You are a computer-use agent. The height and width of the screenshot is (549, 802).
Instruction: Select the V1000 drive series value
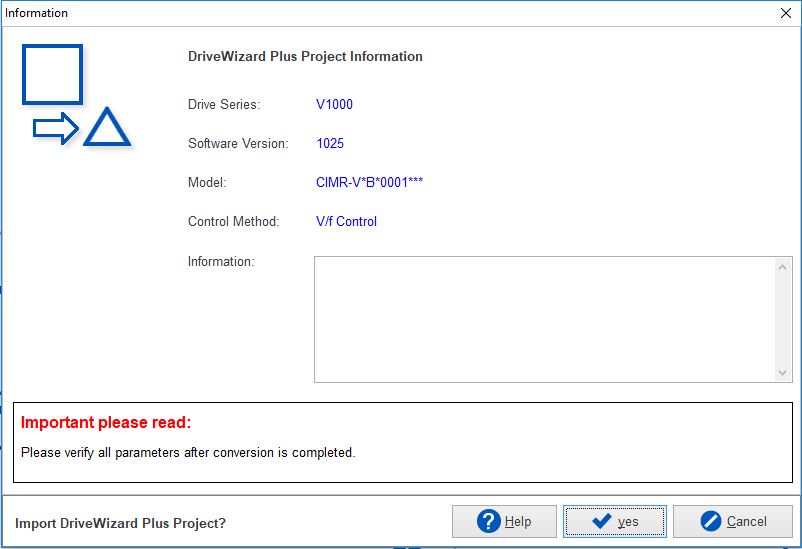click(335, 104)
